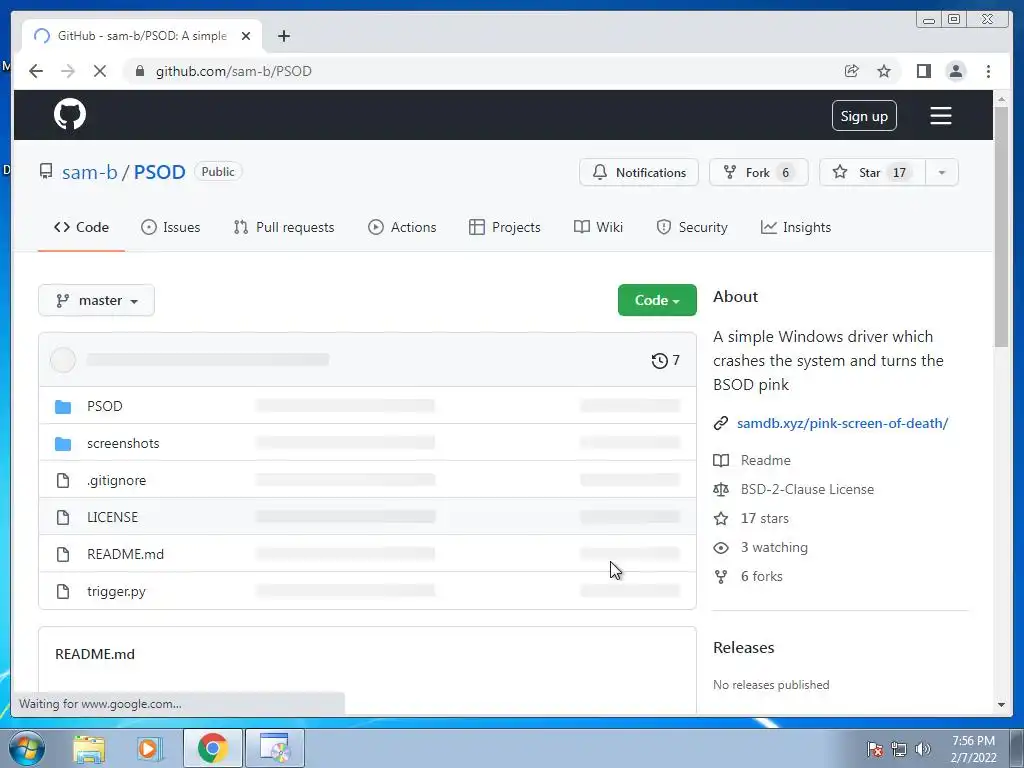Open the trigger.py file name
This screenshot has width=1024, height=768.
(x=116, y=592)
